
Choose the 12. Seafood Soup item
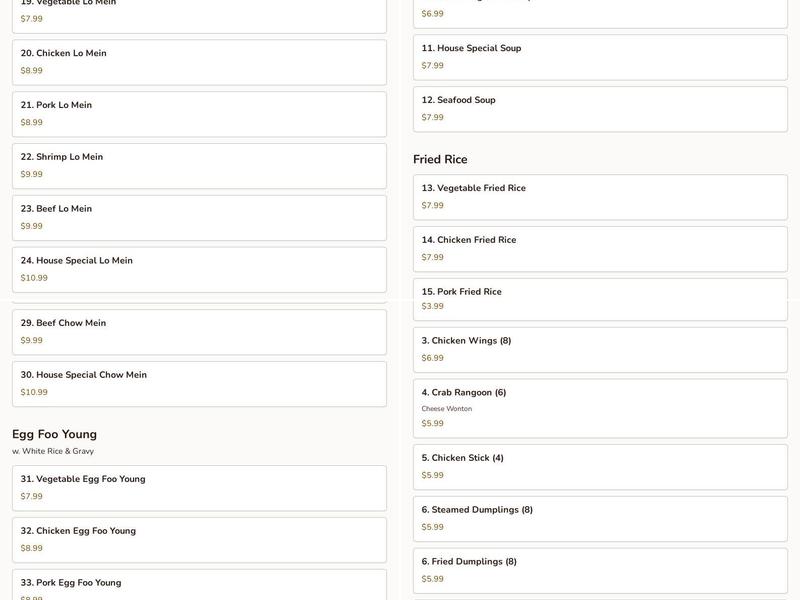pos(601,109)
